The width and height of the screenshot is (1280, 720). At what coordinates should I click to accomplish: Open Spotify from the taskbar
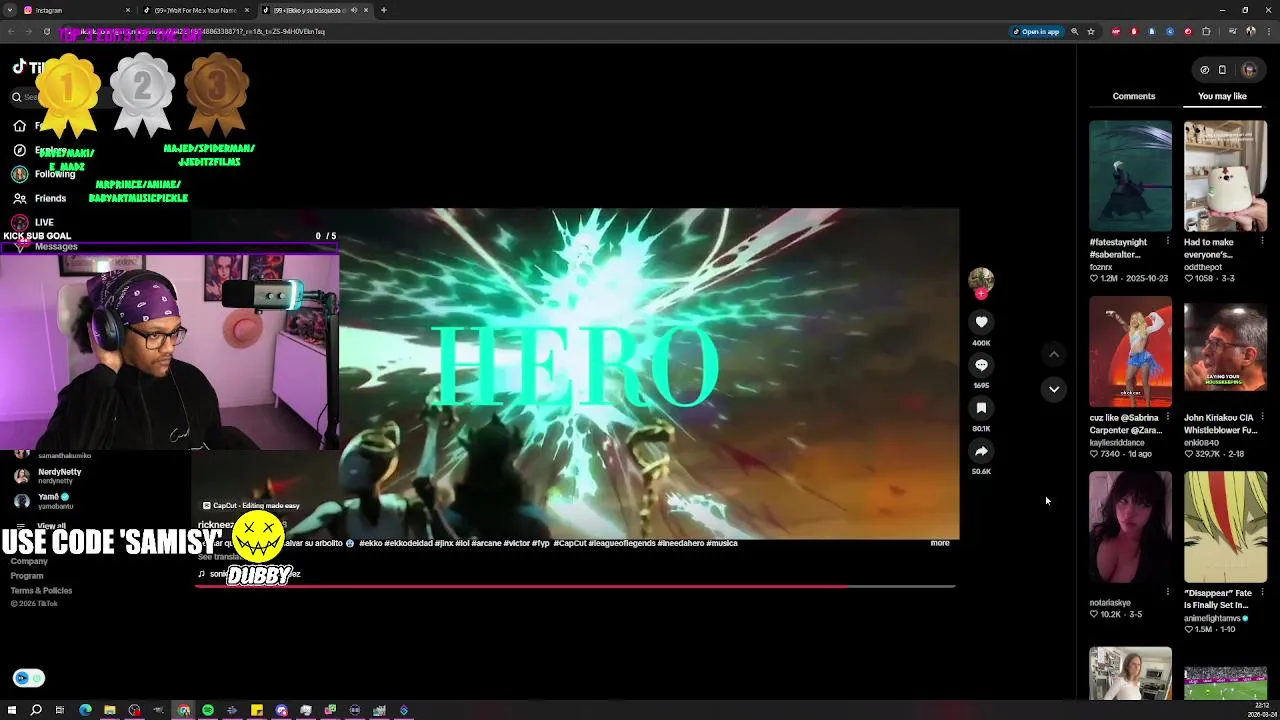[208, 710]
